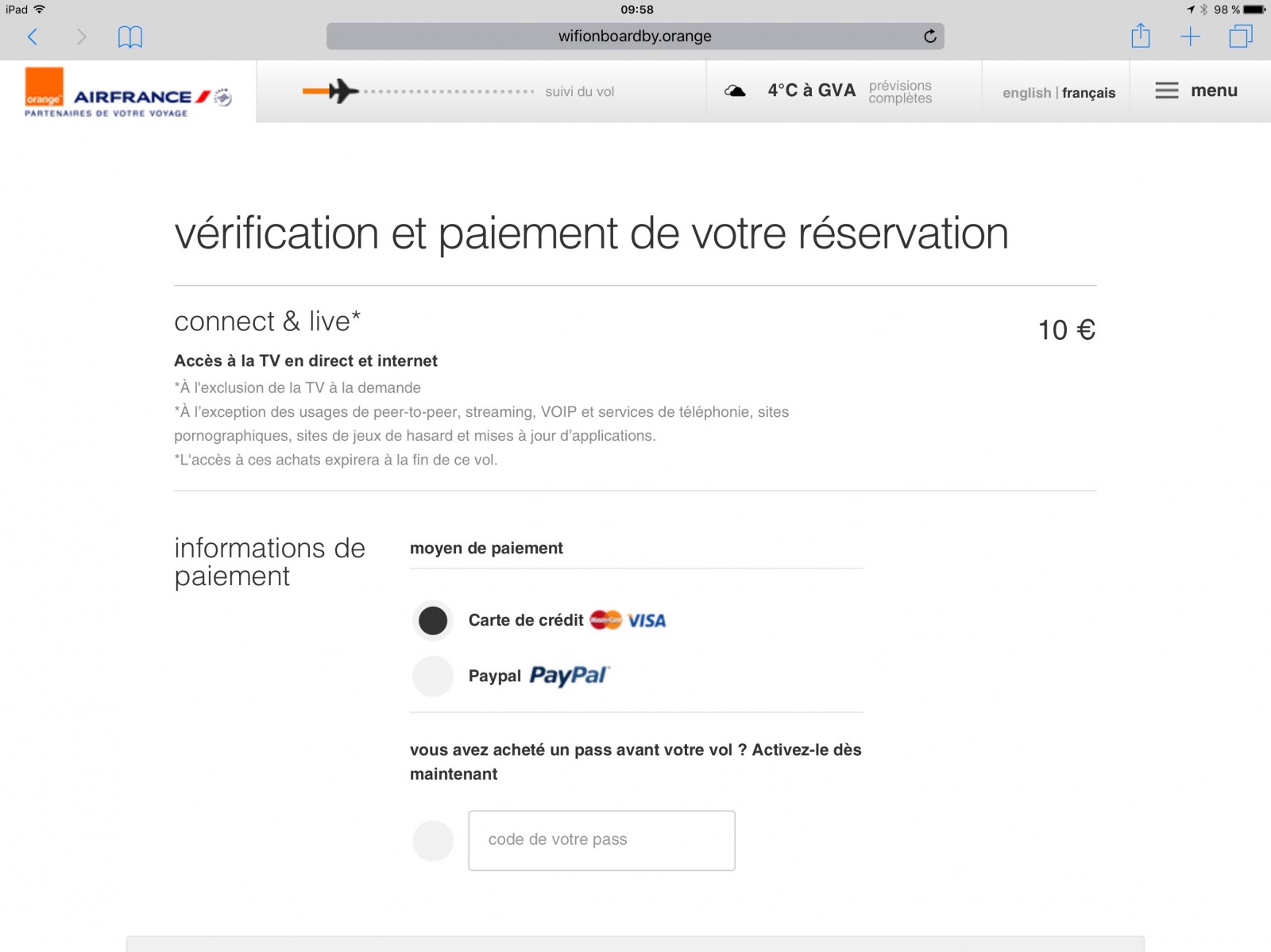
Task: Tap the airplane flight tracking icon
Action: pos(342,91)
